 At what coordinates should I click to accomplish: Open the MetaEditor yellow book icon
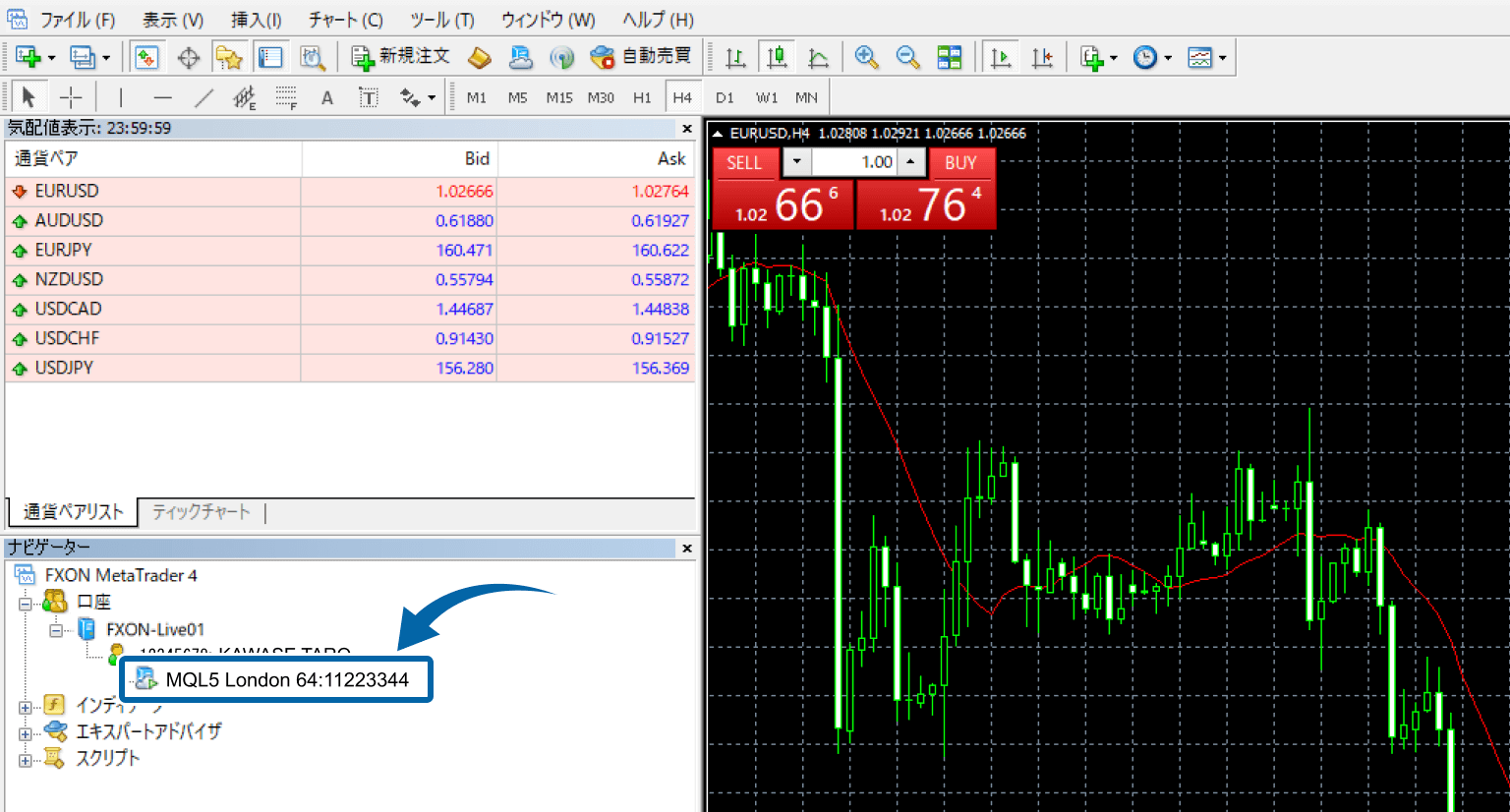(479, 58)
